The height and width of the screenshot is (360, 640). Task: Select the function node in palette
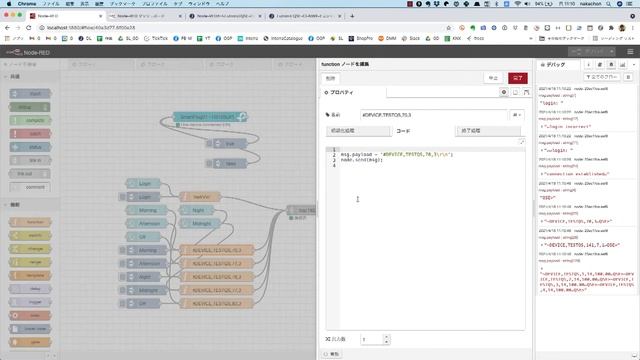click(x=30, y=222)
